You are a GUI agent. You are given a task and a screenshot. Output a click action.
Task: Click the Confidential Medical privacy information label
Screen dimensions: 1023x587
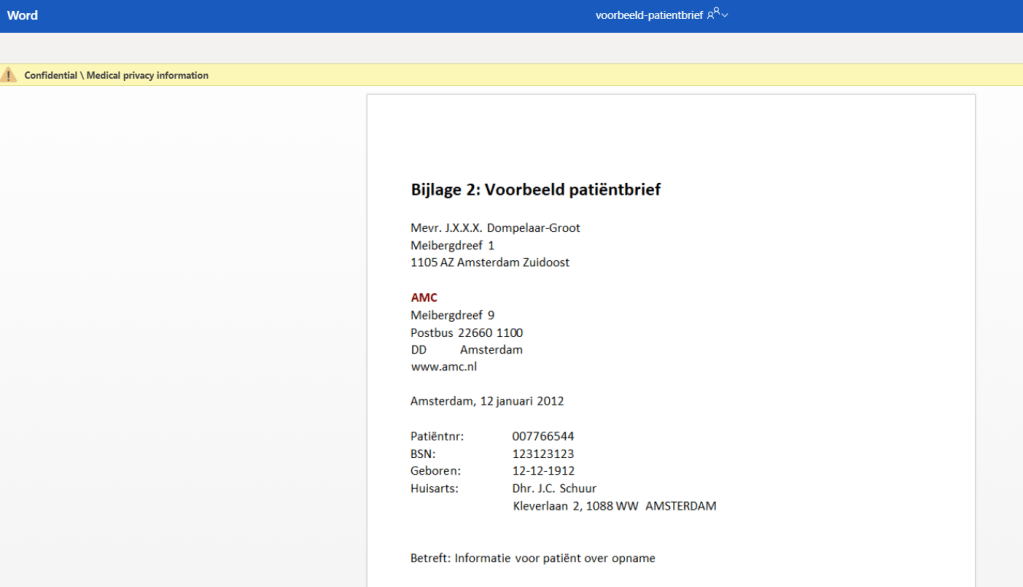tap(116, 75)
